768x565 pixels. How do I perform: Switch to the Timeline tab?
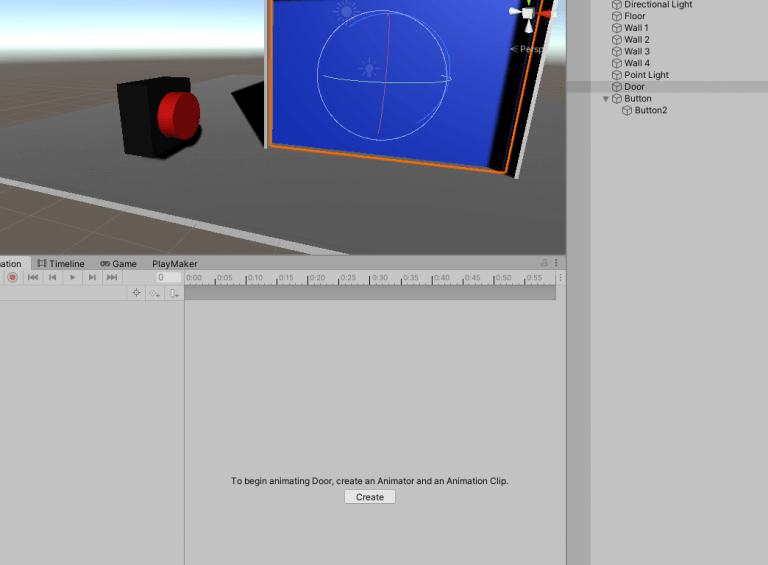61,263
